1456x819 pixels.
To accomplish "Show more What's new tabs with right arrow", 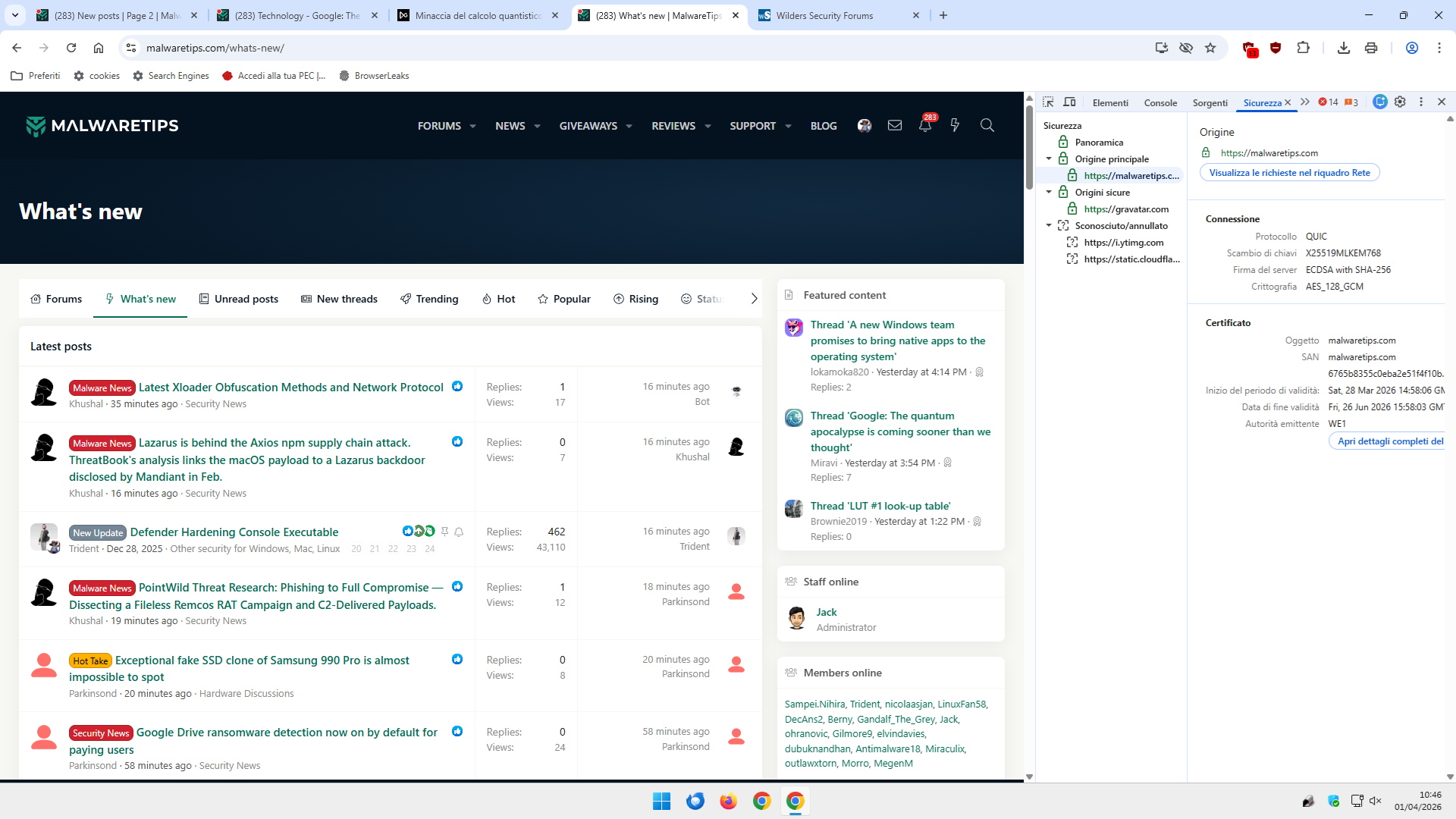I will coord(754,299).
